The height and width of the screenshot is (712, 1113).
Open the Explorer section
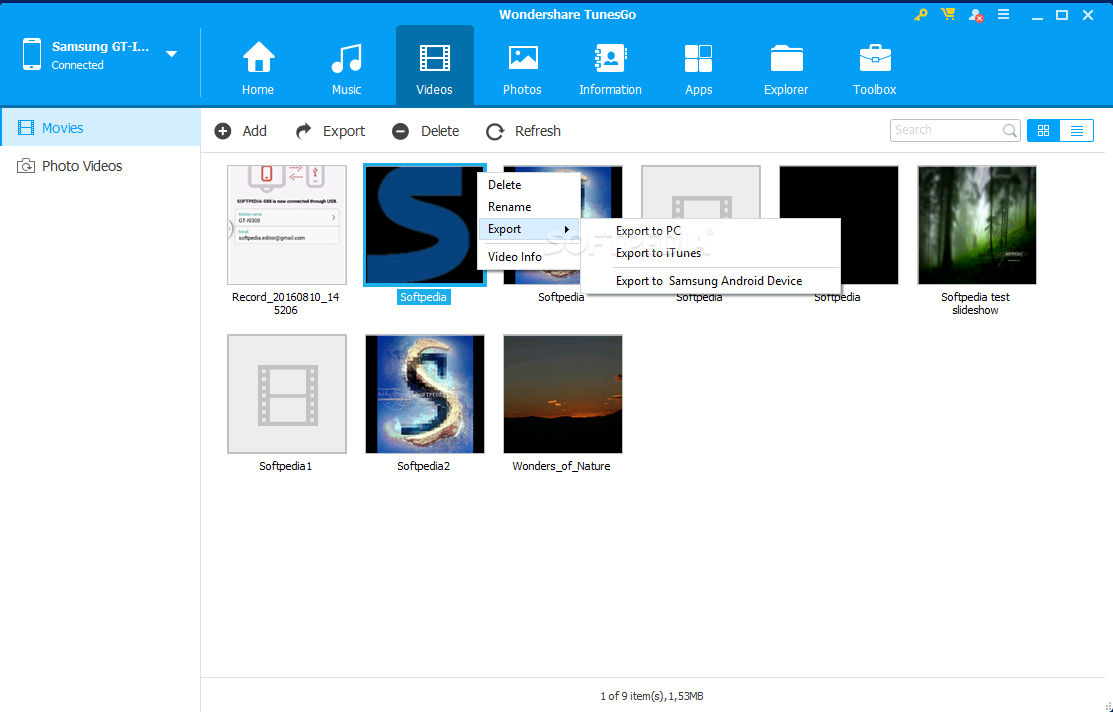point(786,68)
